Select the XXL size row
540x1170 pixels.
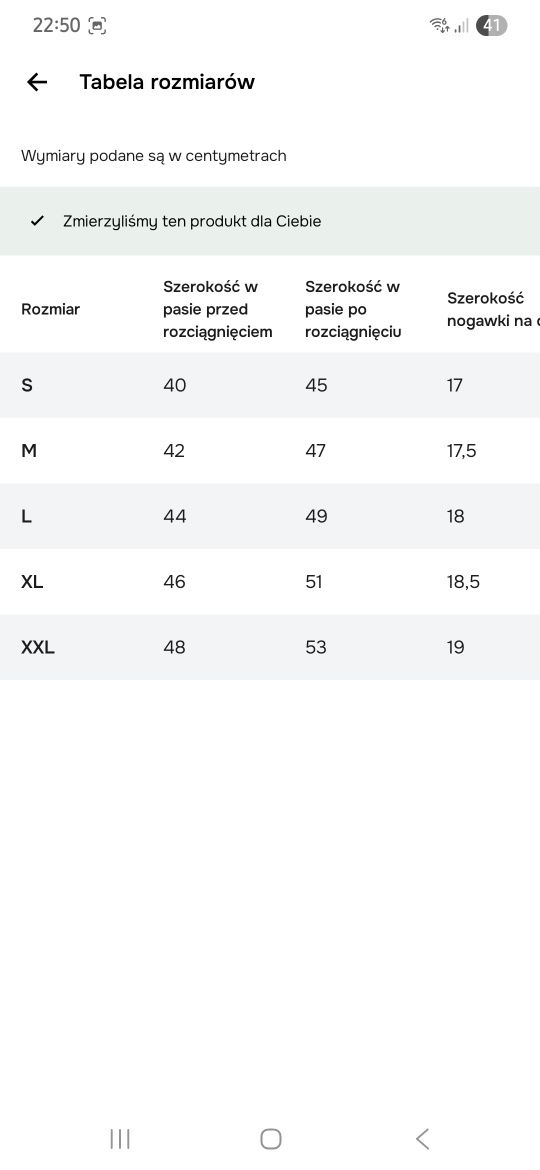[x=270, y=648]
